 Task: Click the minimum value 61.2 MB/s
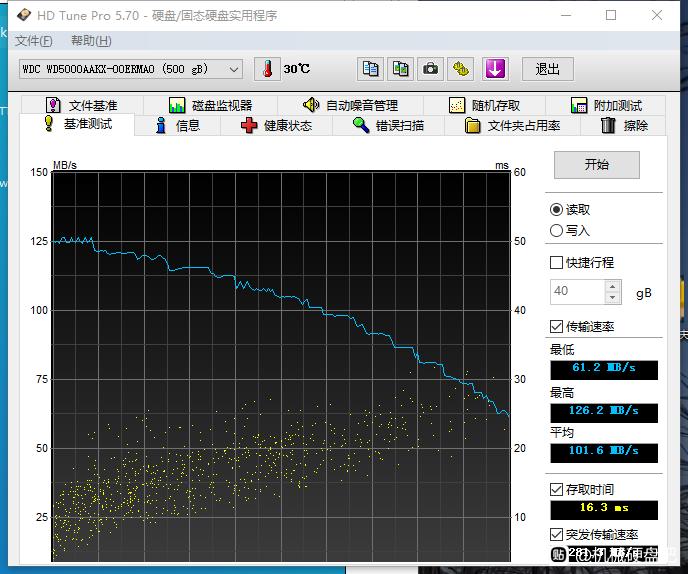[604, 370]
